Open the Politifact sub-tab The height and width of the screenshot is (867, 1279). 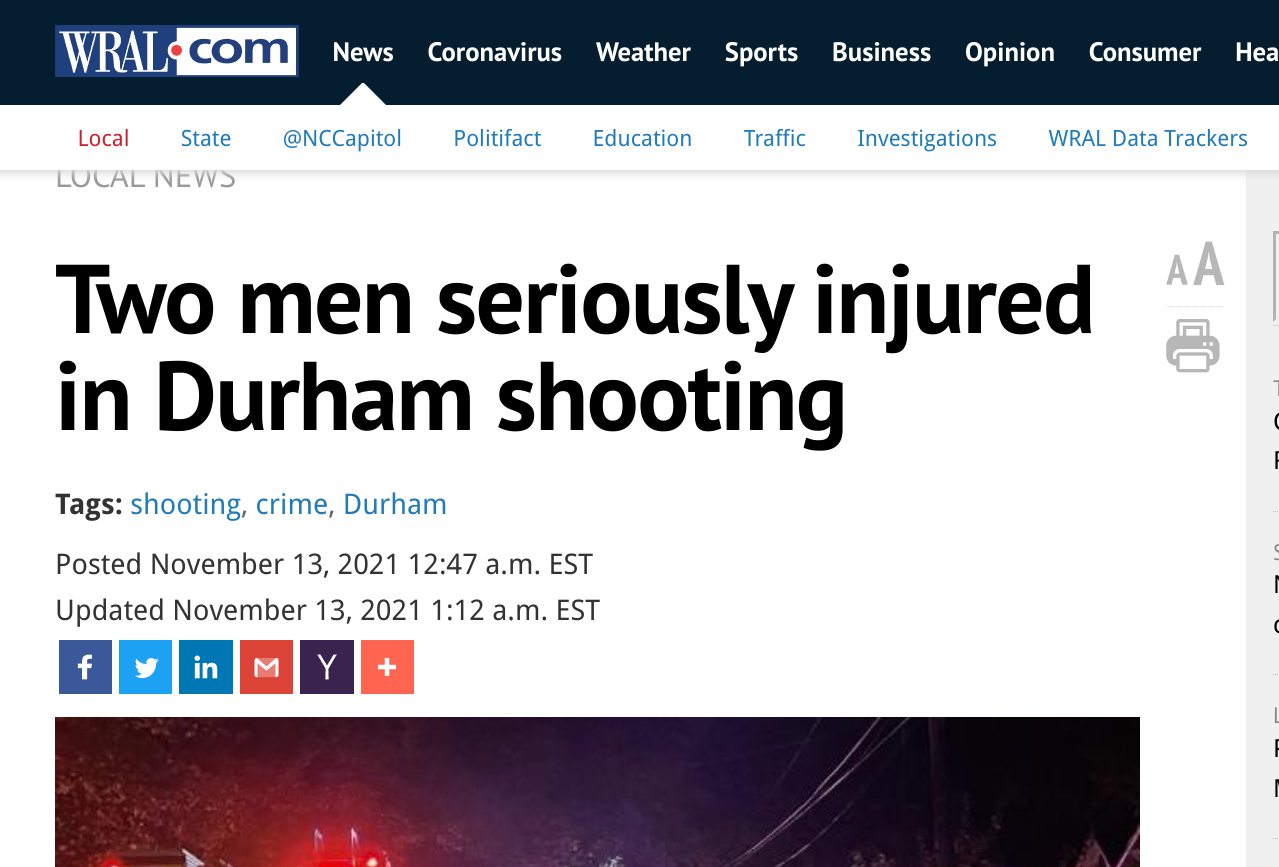(x=497, y=138)
